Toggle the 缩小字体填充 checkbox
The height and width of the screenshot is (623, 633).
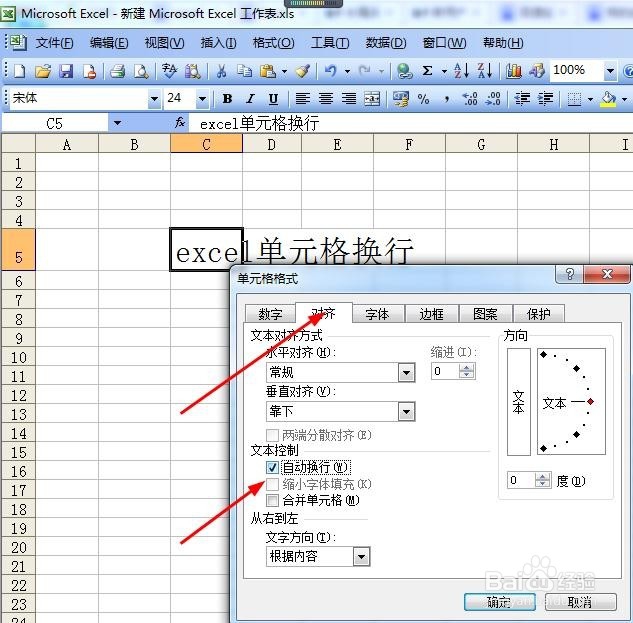272,484
